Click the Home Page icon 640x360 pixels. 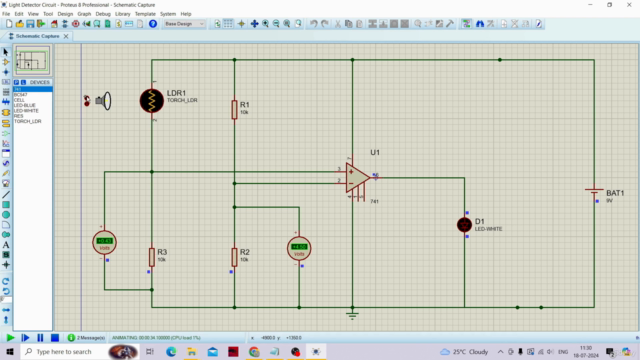[54, 24]
